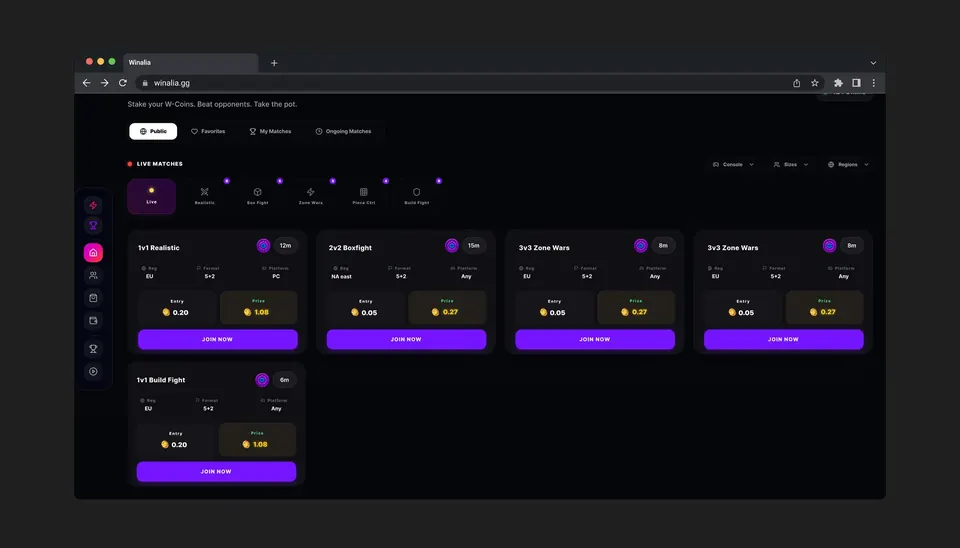960x548 pixels.
Task: Go forward in browser history
Action: tap(105, 83)
